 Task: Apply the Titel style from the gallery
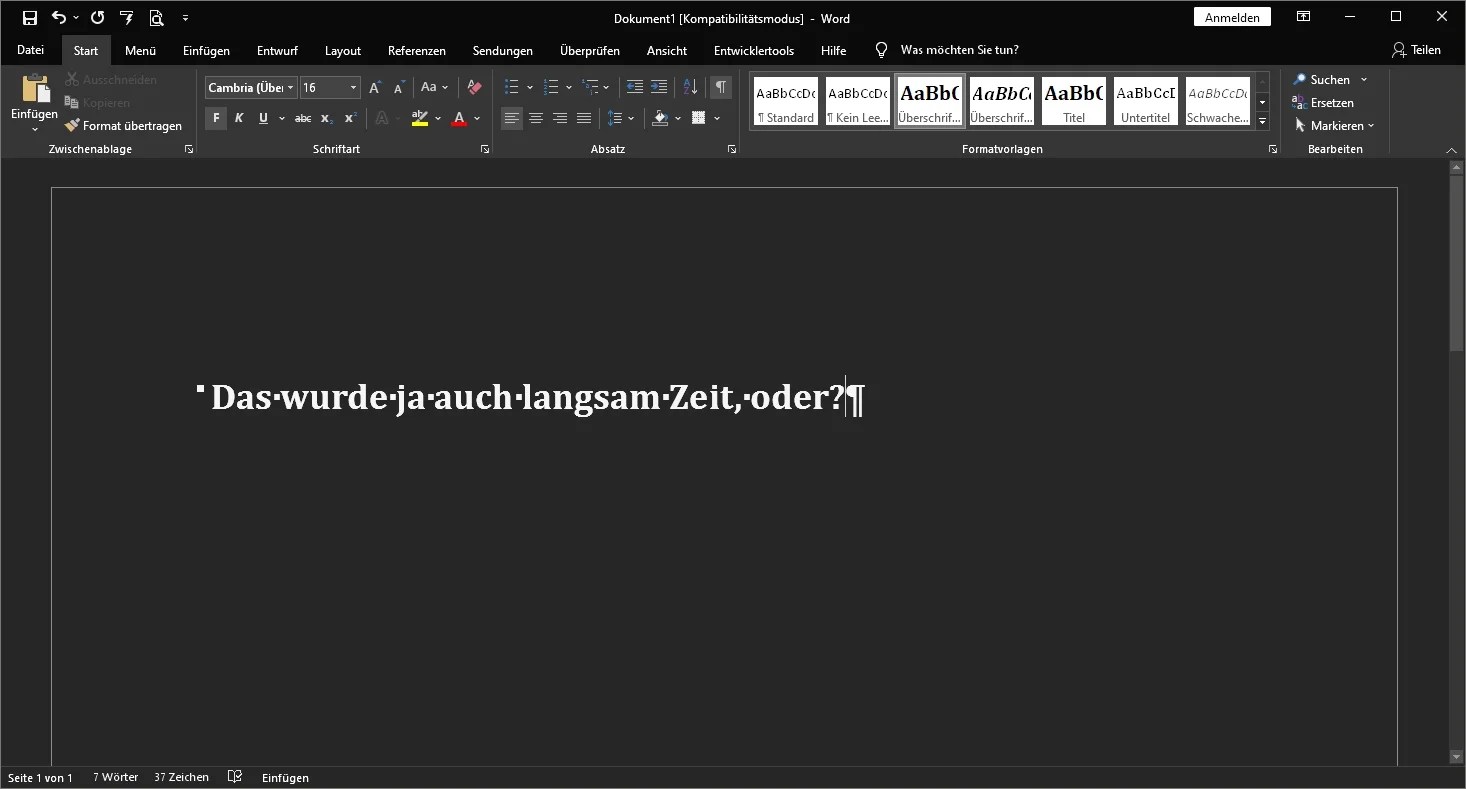click(x=1073, y=100)
